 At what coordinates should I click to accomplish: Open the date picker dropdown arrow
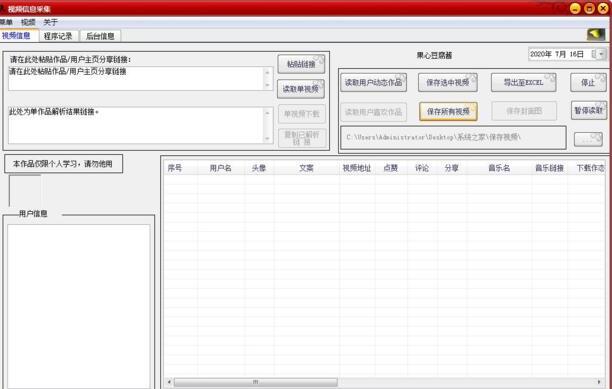tap(601, 54)
